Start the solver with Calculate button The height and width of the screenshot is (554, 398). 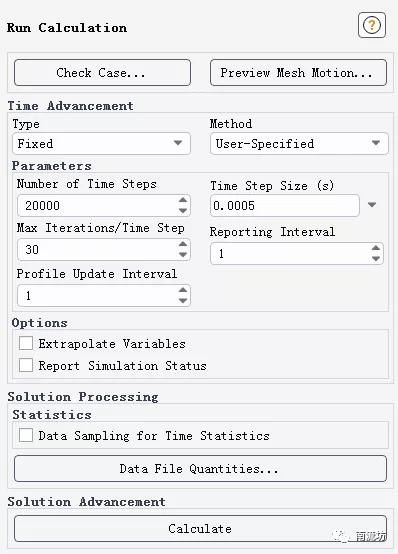click(200, 529)
